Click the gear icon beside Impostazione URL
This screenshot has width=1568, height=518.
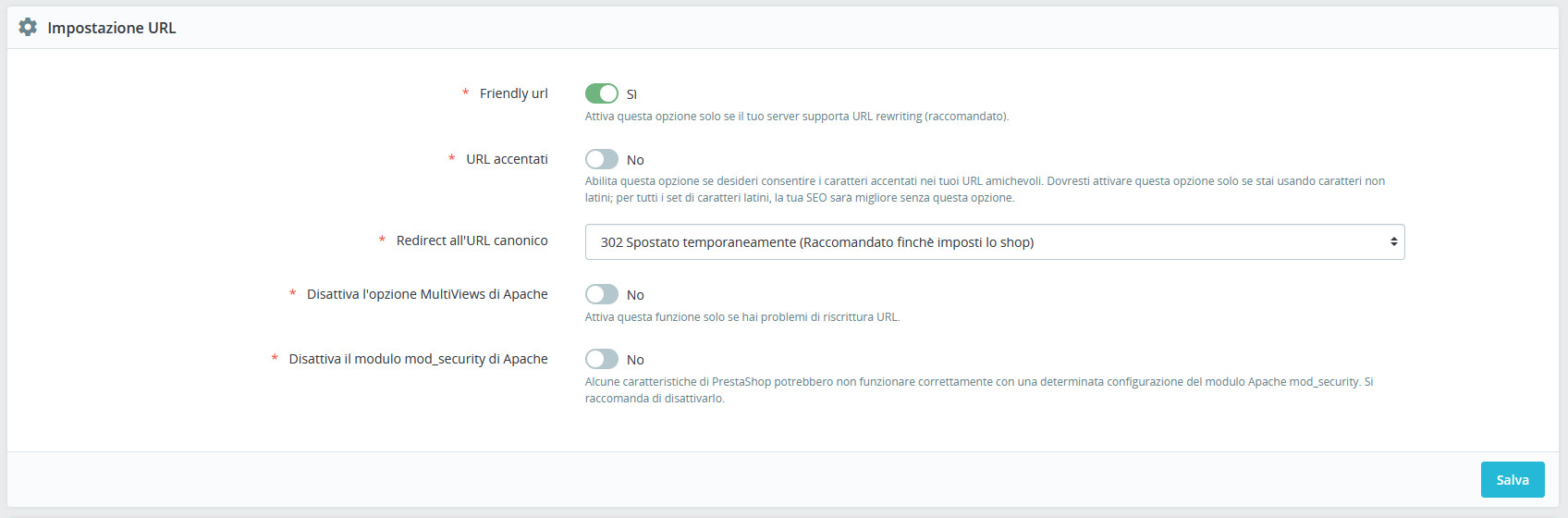(x=28, y=28)
